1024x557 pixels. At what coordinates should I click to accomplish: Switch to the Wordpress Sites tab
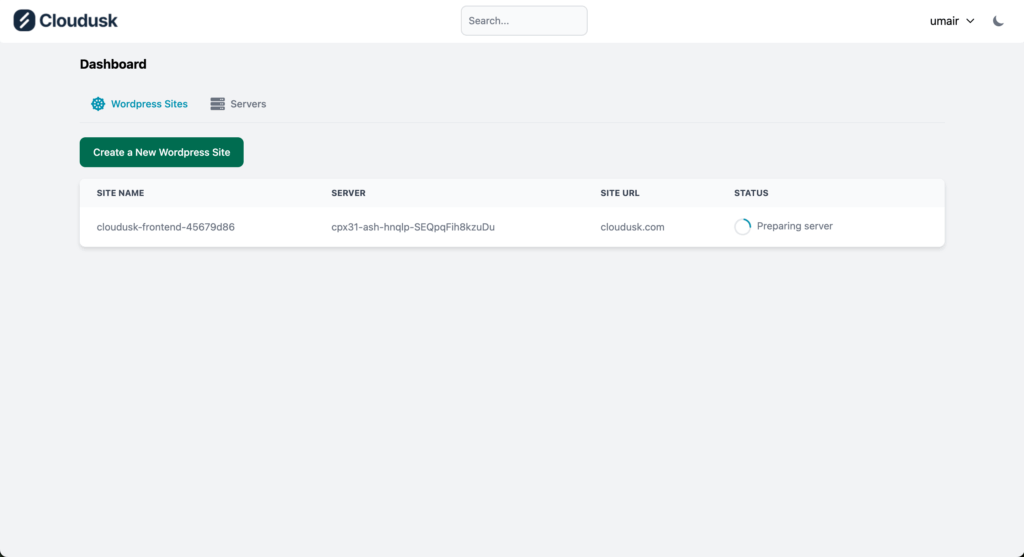[x=149, y=104]
